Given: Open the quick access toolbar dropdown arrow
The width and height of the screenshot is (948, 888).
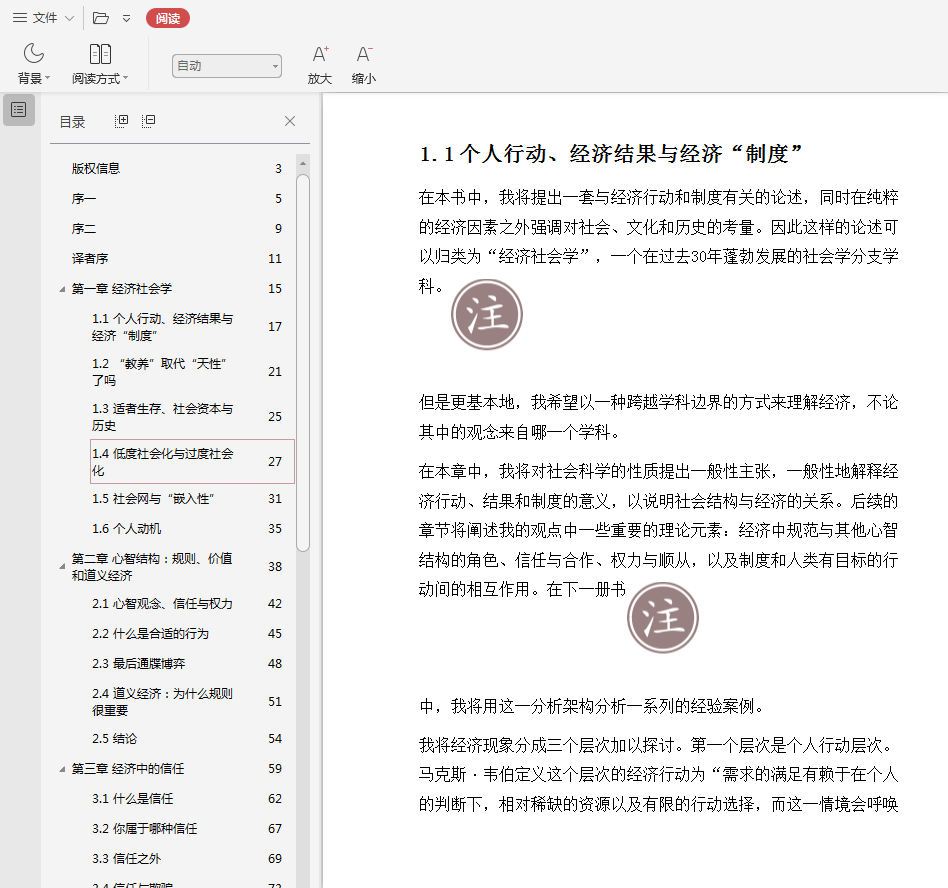Looking at the screenshot, I should (126, 18).
